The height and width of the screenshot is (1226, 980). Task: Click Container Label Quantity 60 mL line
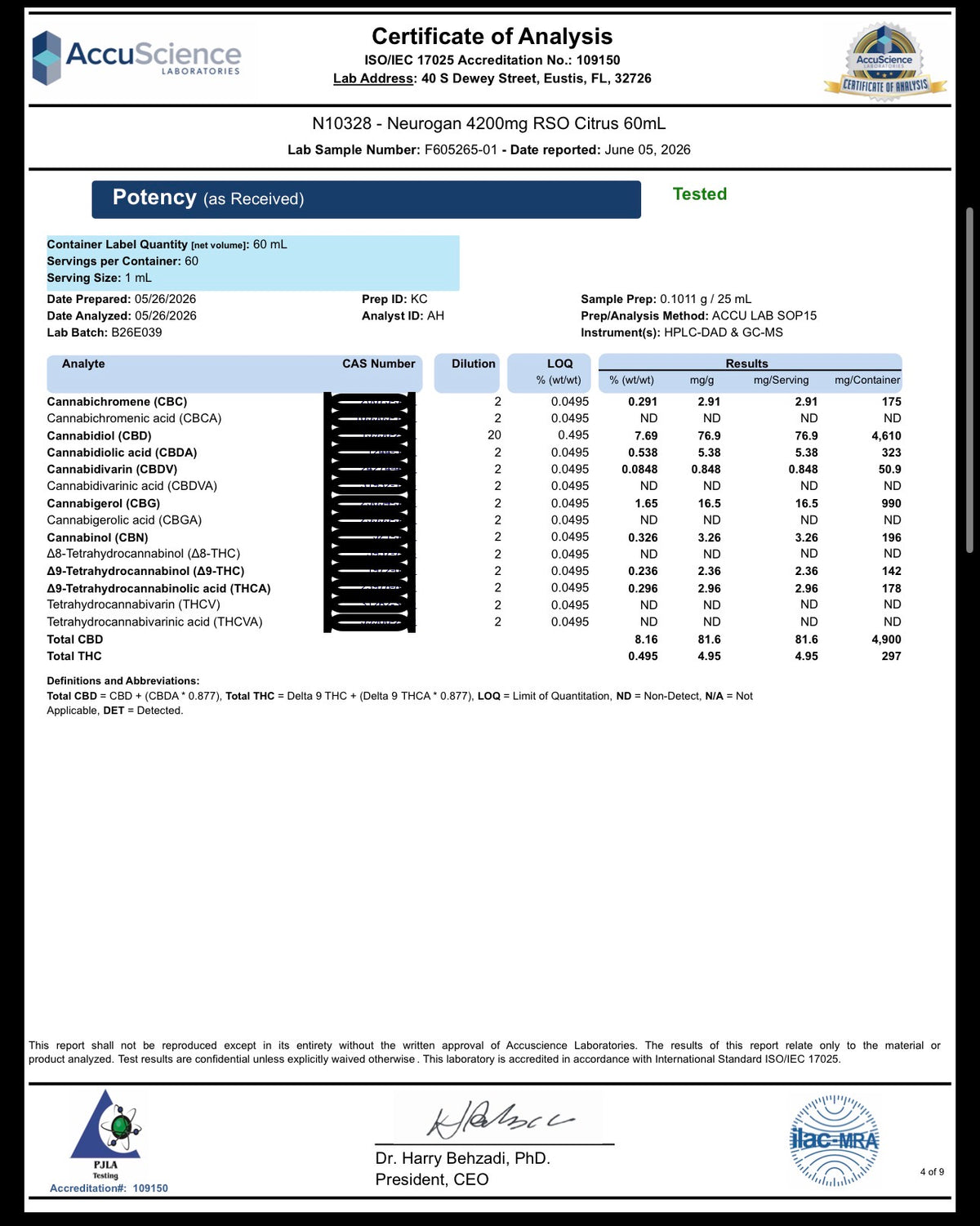coord(167,244)
